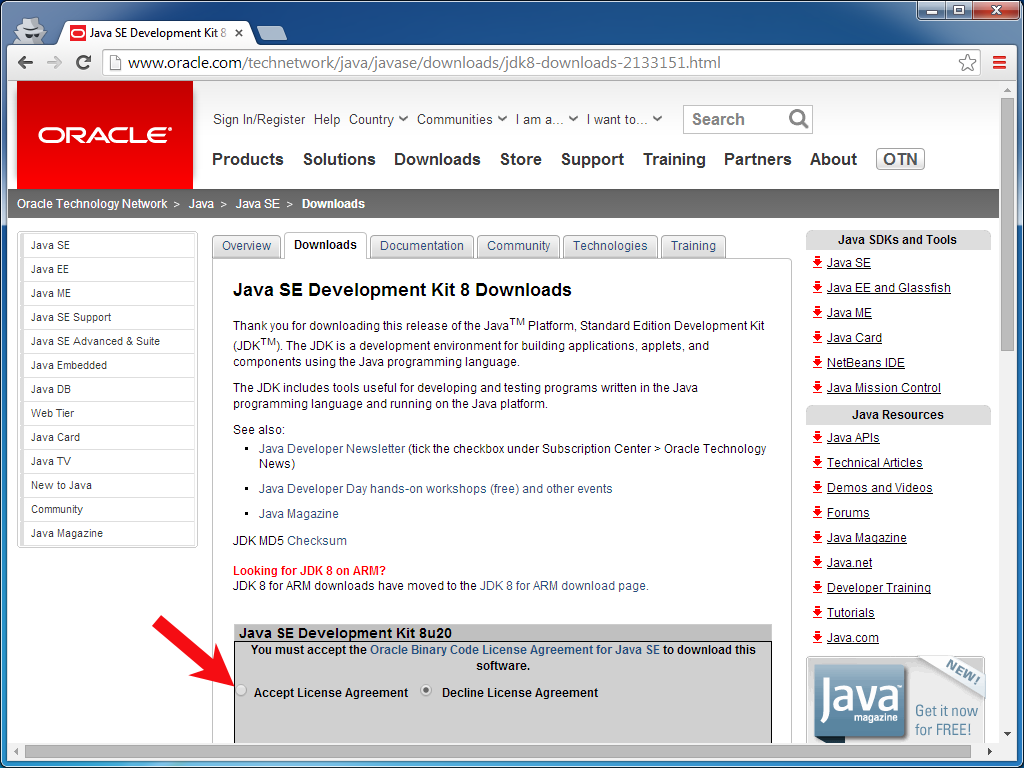Screen dimensions: 1024x768
Task: Reload the page with refresh icon
Action: (x=83, y=63)
